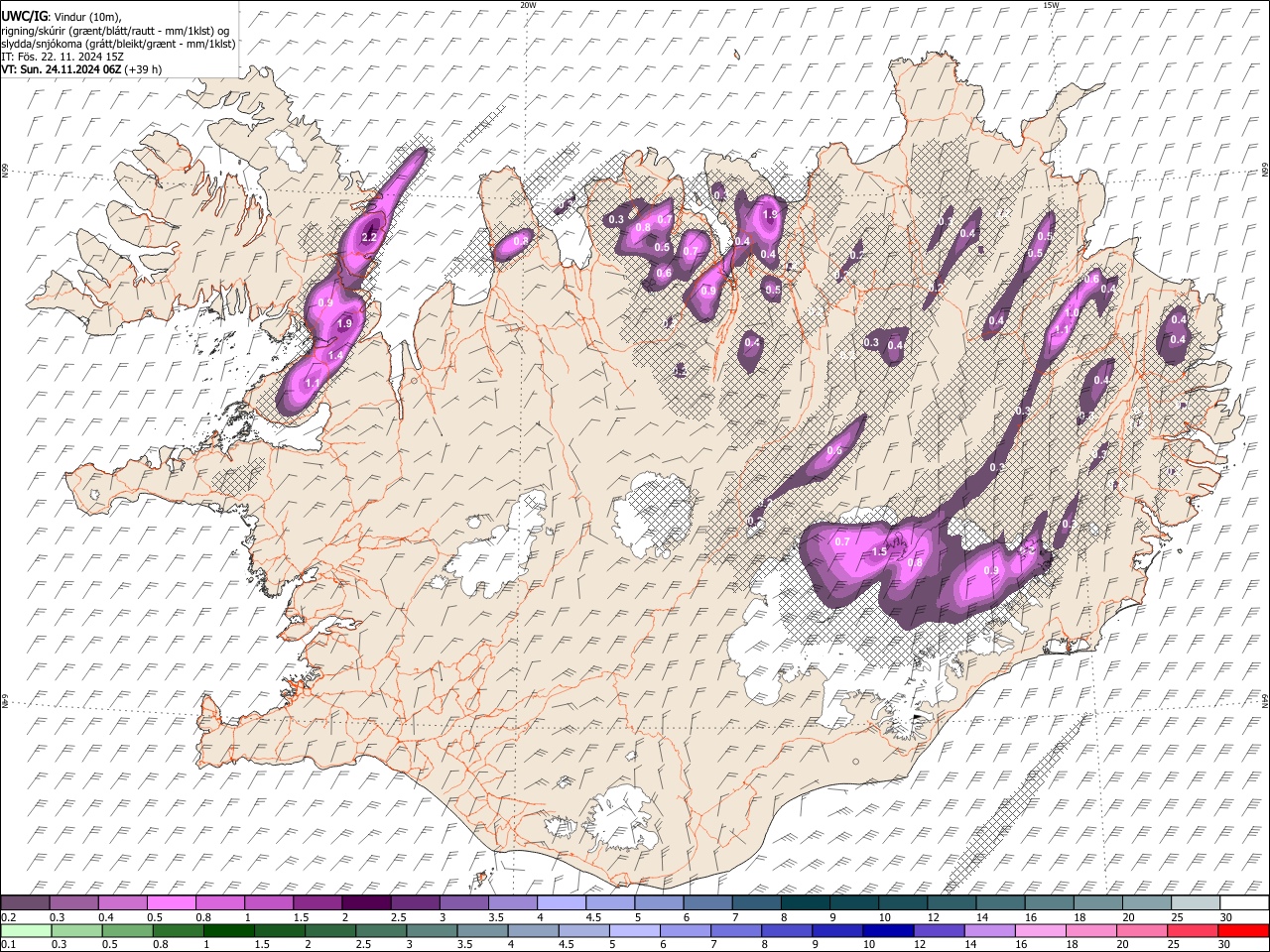
Task: Select the 1.5 value in the southeast snow band
Action: pos(879,552)
